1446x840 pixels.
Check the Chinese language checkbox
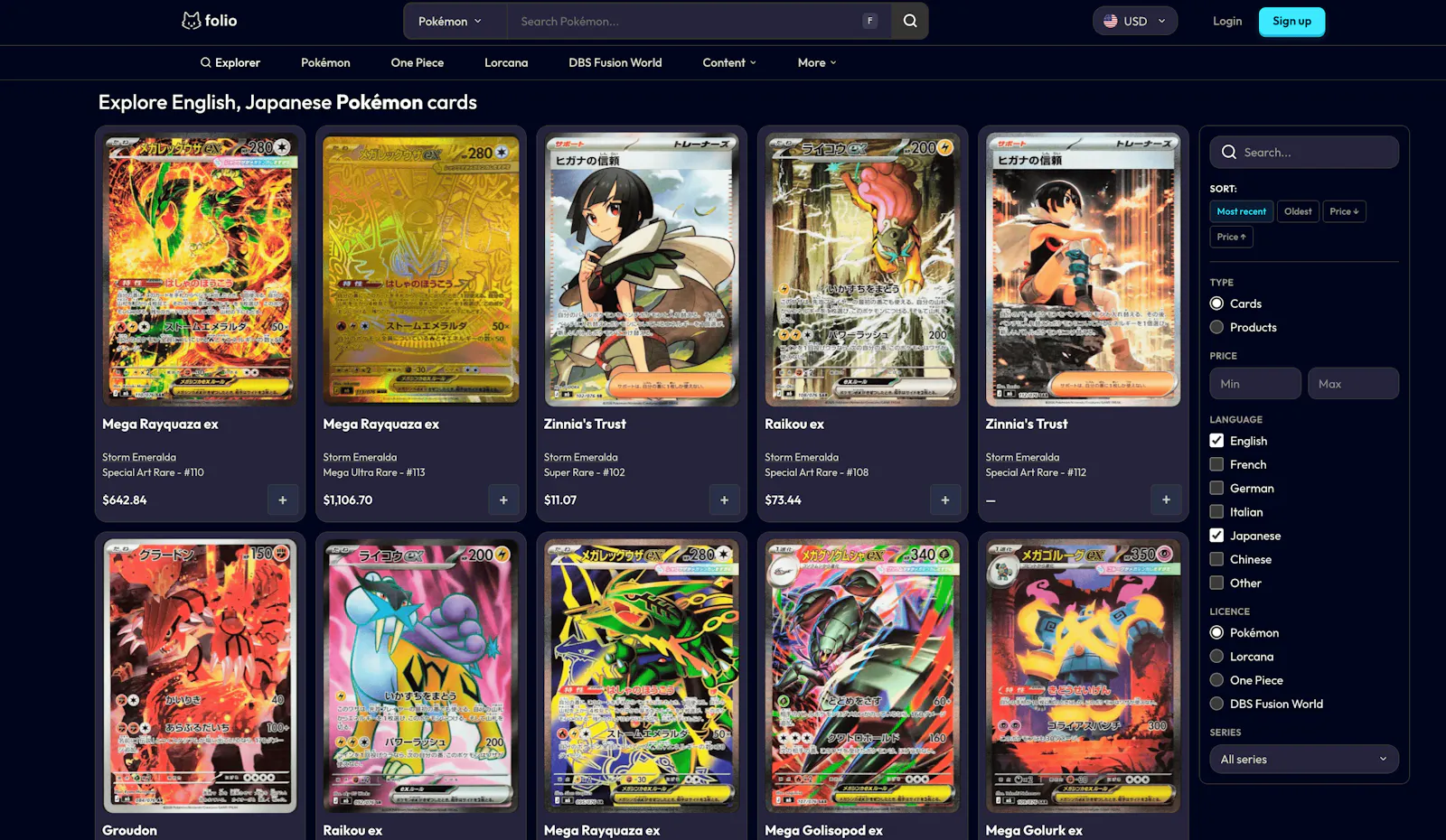click(x=1216, y=559)
